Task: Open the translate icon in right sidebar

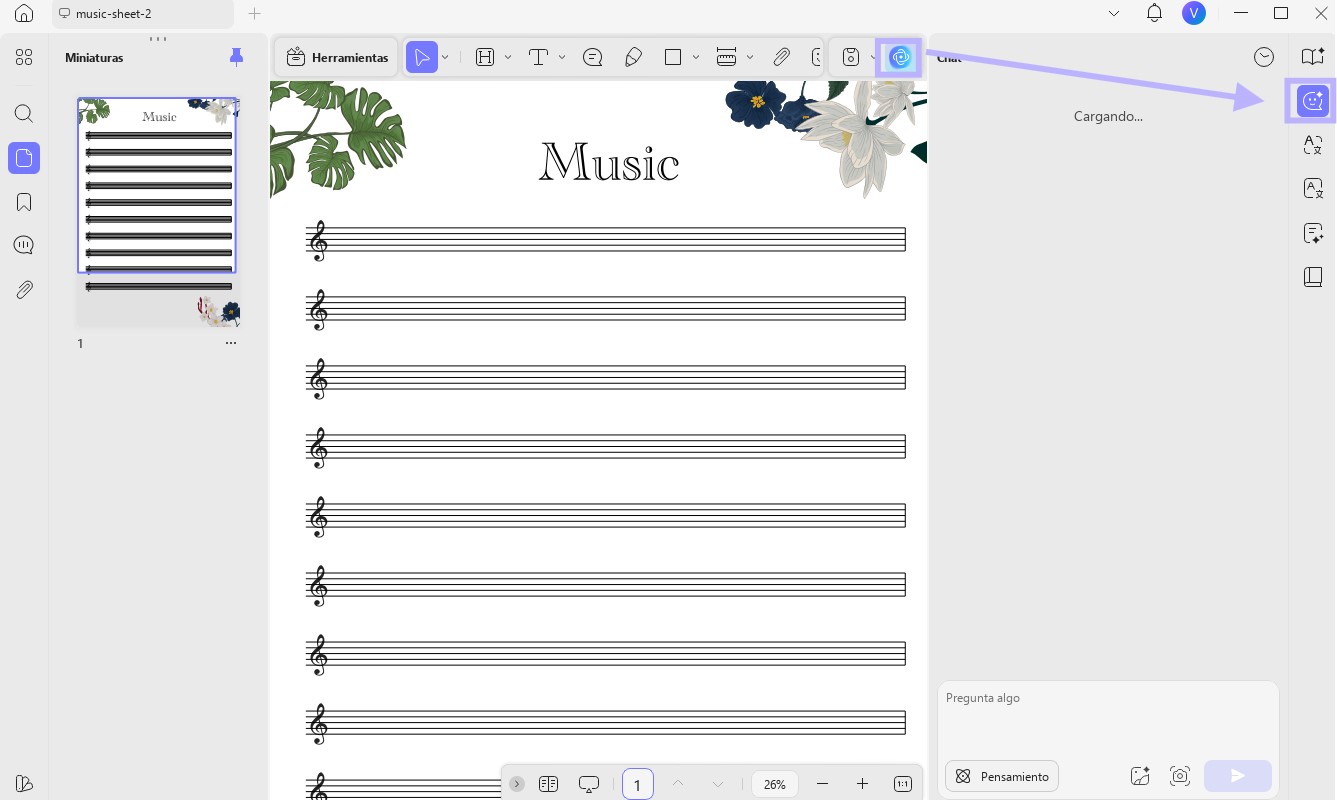Action: [1313, 145]
